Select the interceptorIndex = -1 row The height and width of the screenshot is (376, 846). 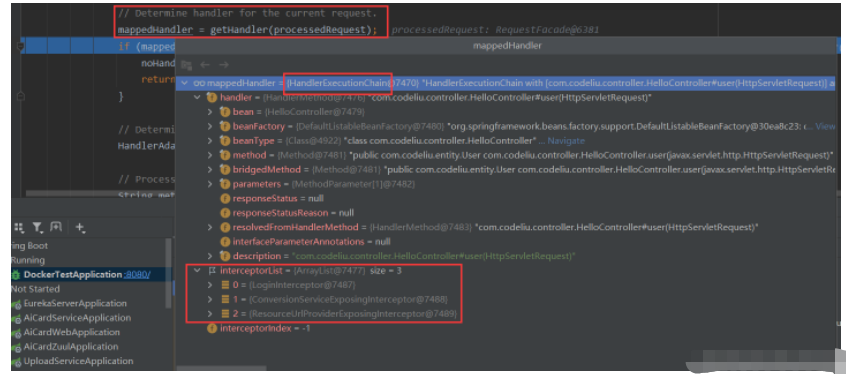264,328
